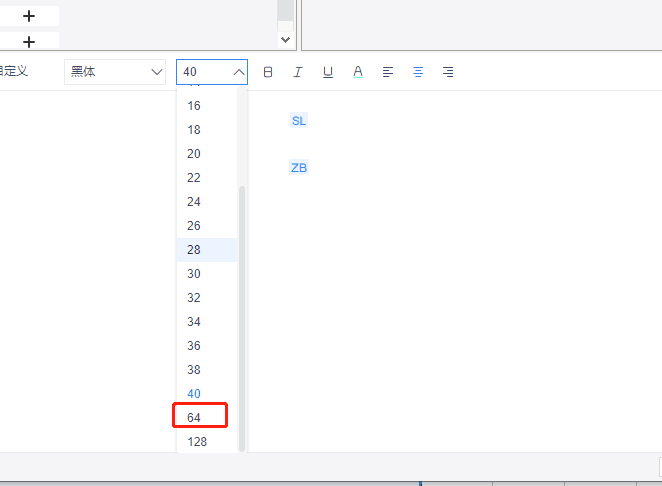Open the font color picker
Screen dimensions: 662x486
pos(358,72)
